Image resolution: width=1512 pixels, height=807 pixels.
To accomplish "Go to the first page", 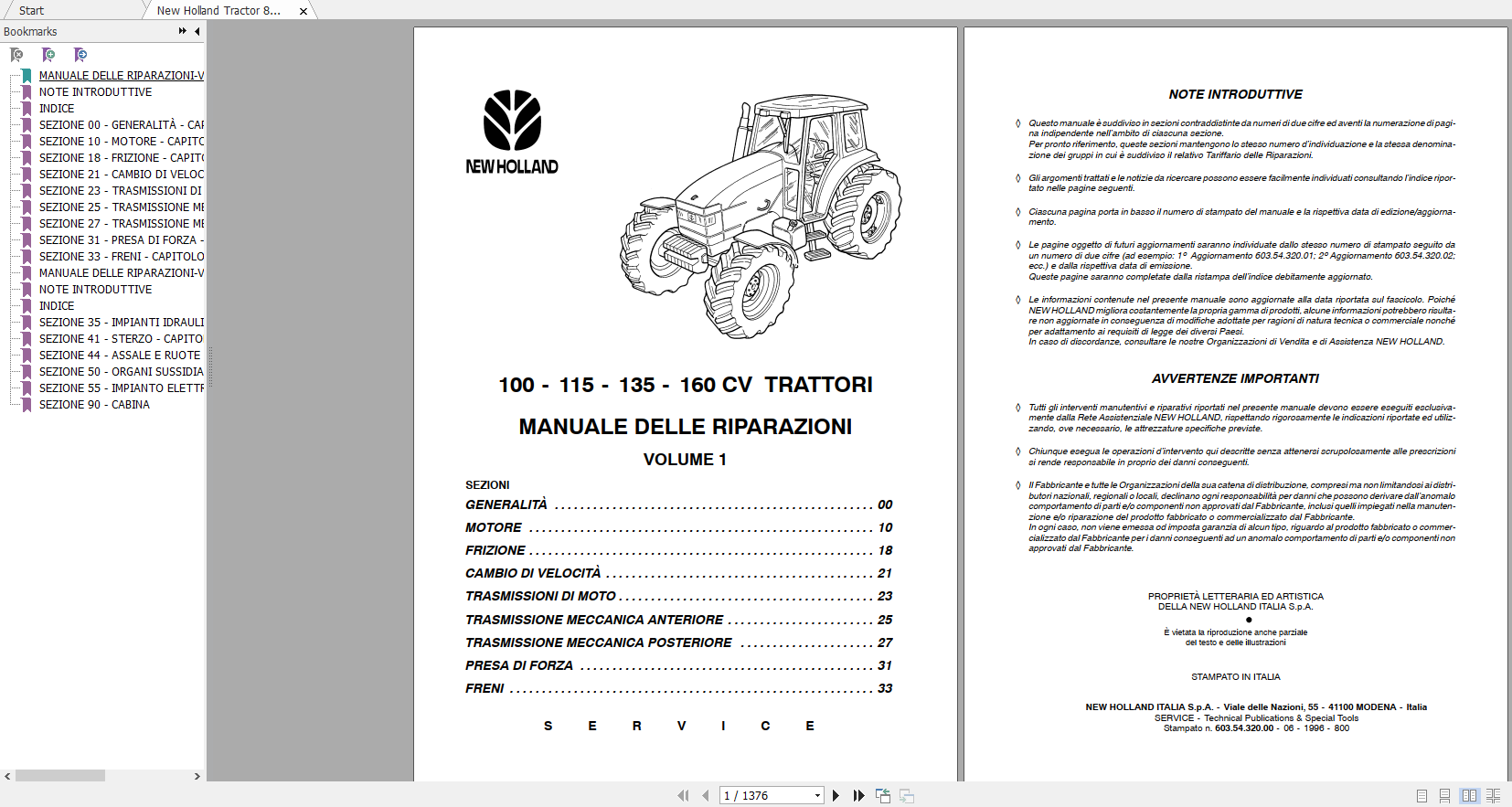I will pyautogui.click(x=683, y=796).
